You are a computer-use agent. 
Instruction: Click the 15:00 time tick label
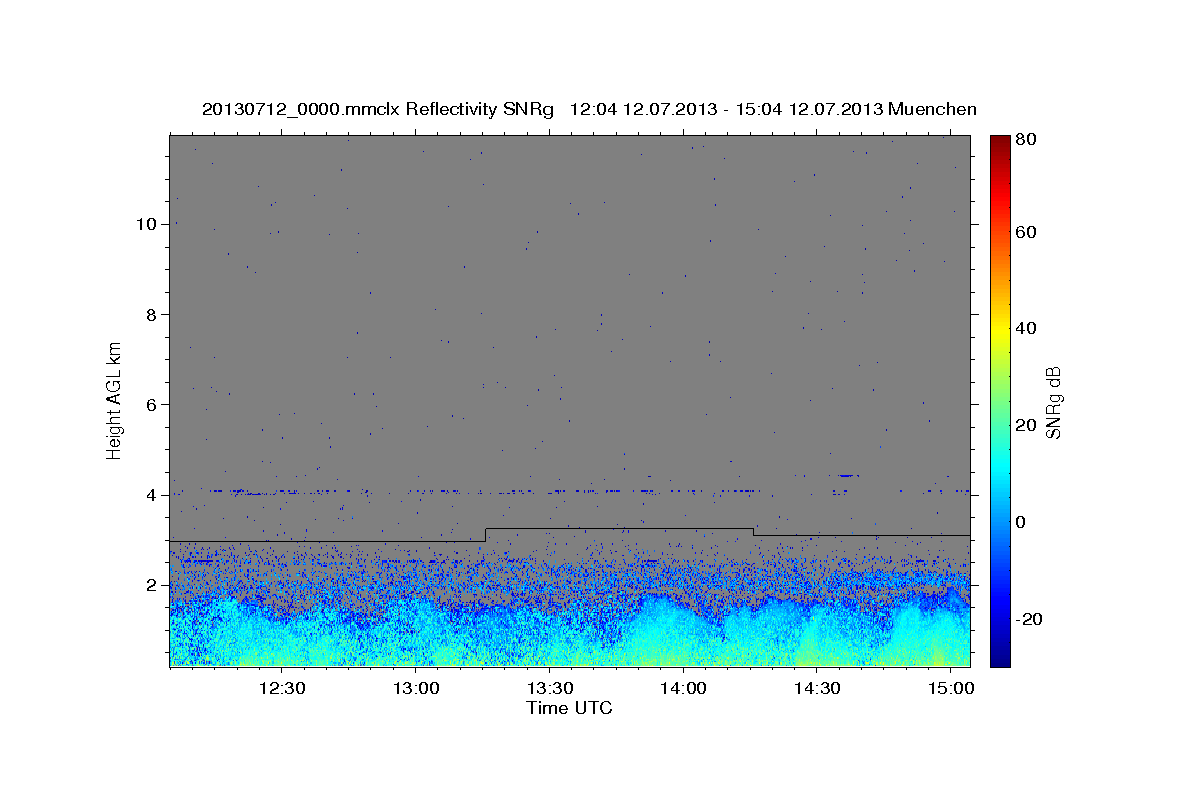[x=951, y=689]
